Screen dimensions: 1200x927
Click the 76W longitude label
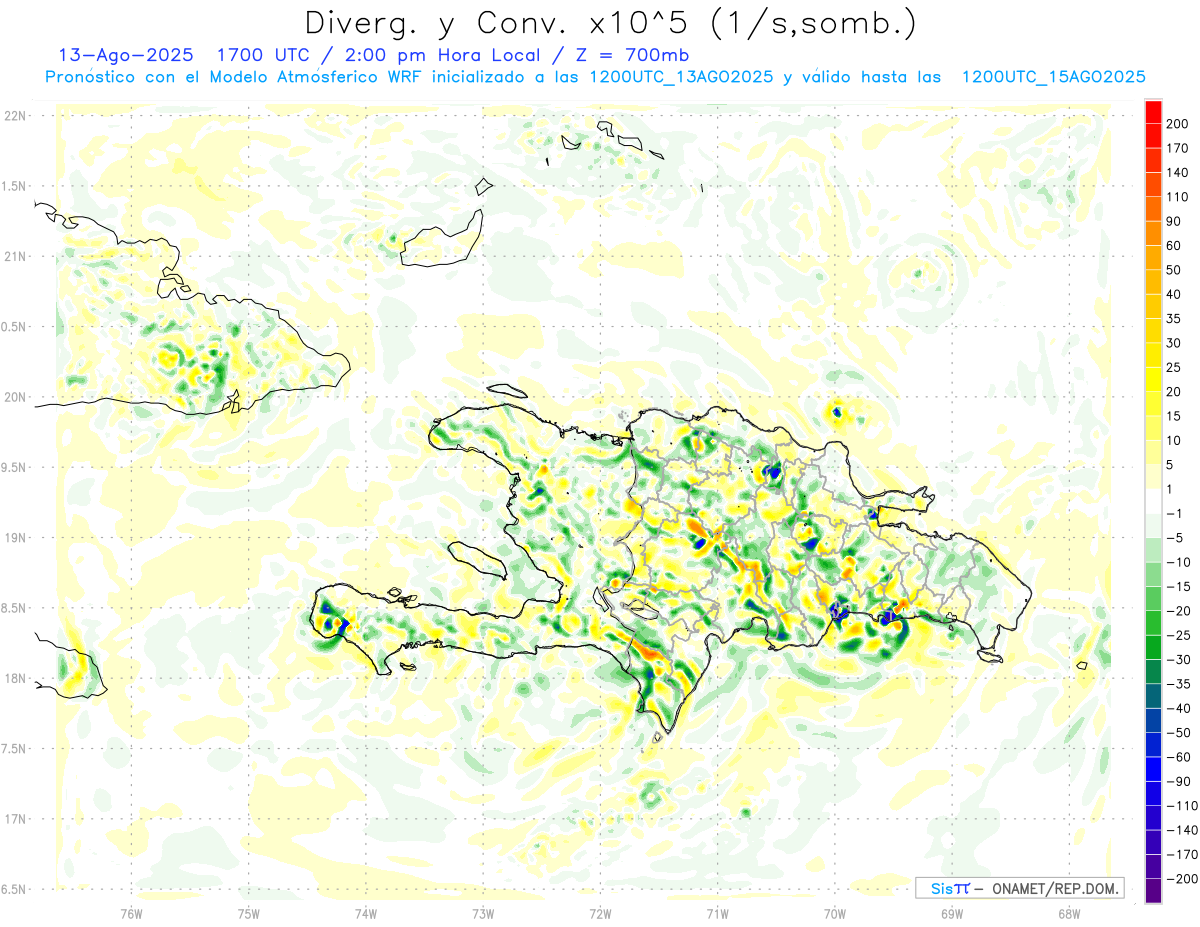131,914
